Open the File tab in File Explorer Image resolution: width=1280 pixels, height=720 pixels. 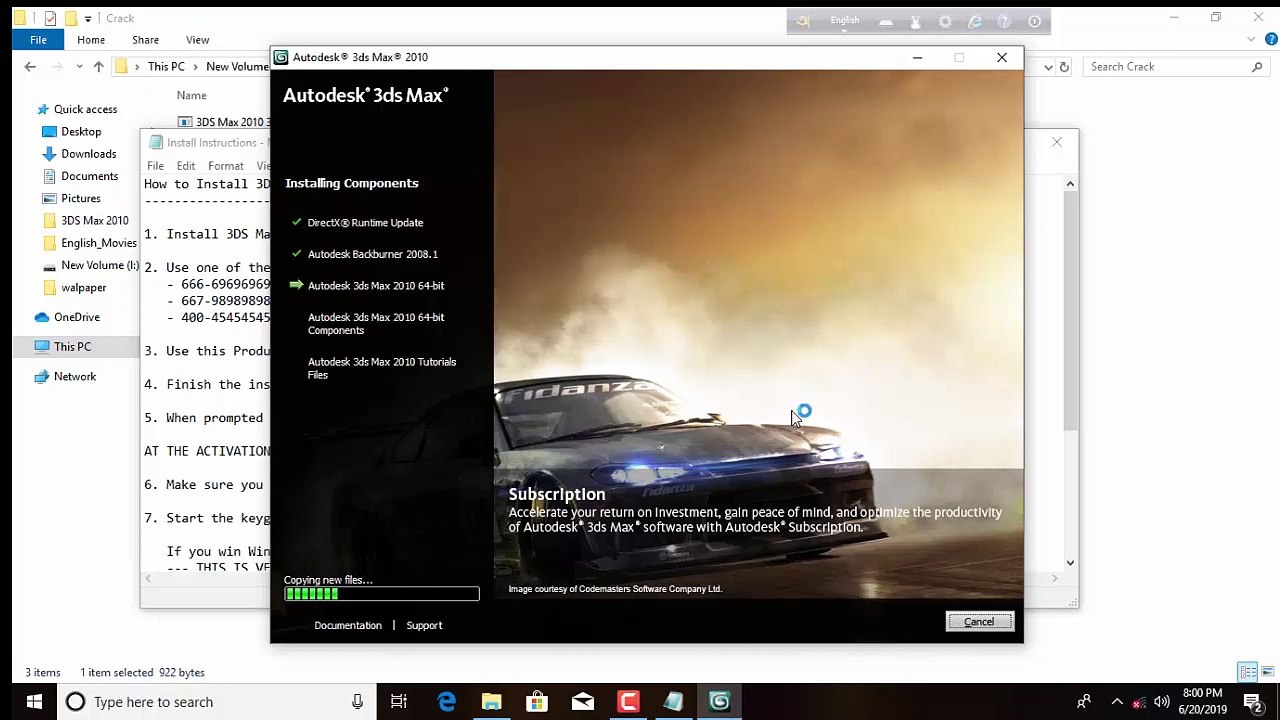[x=38, y=40]
